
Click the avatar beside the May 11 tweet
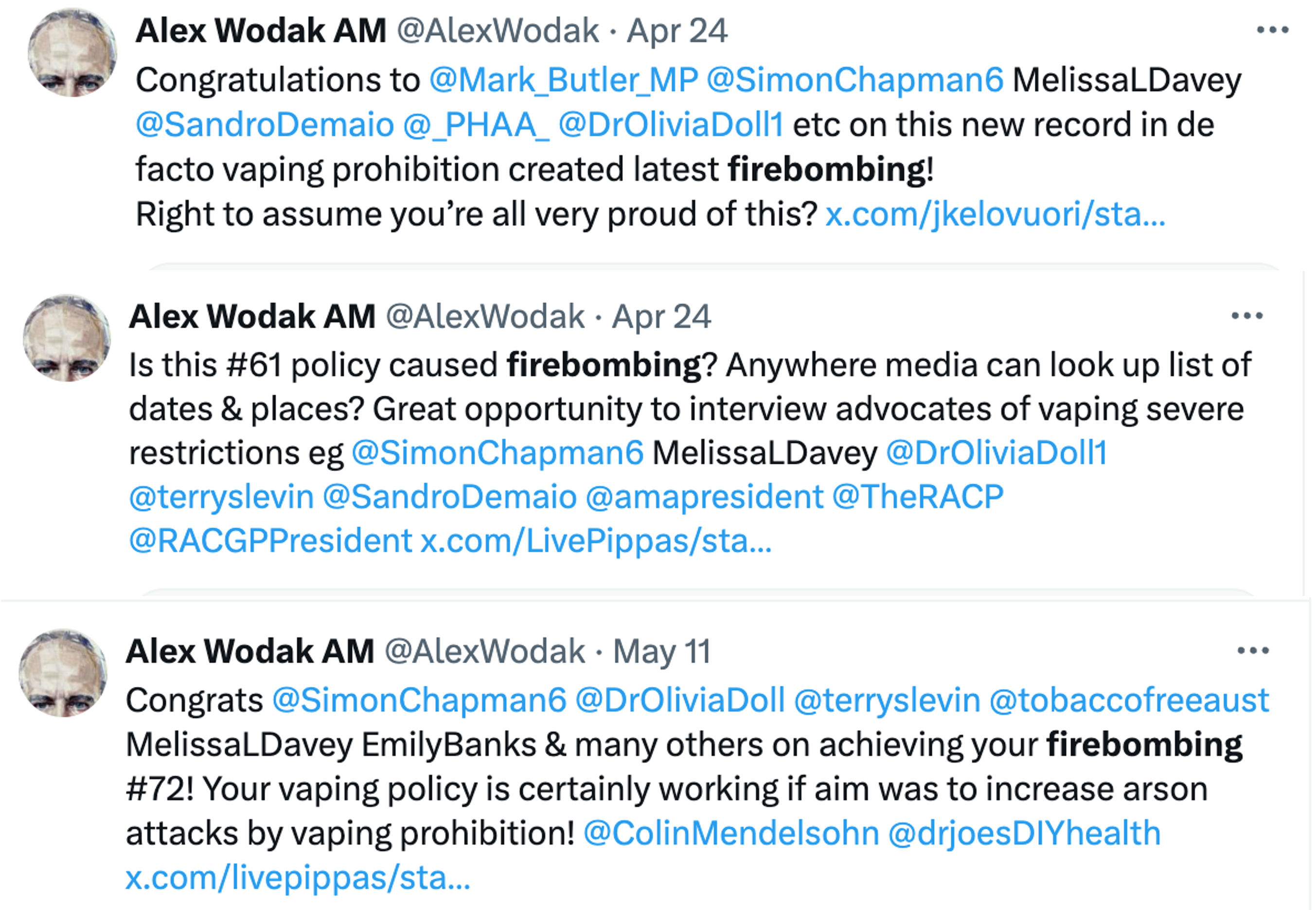pos(63,673)
